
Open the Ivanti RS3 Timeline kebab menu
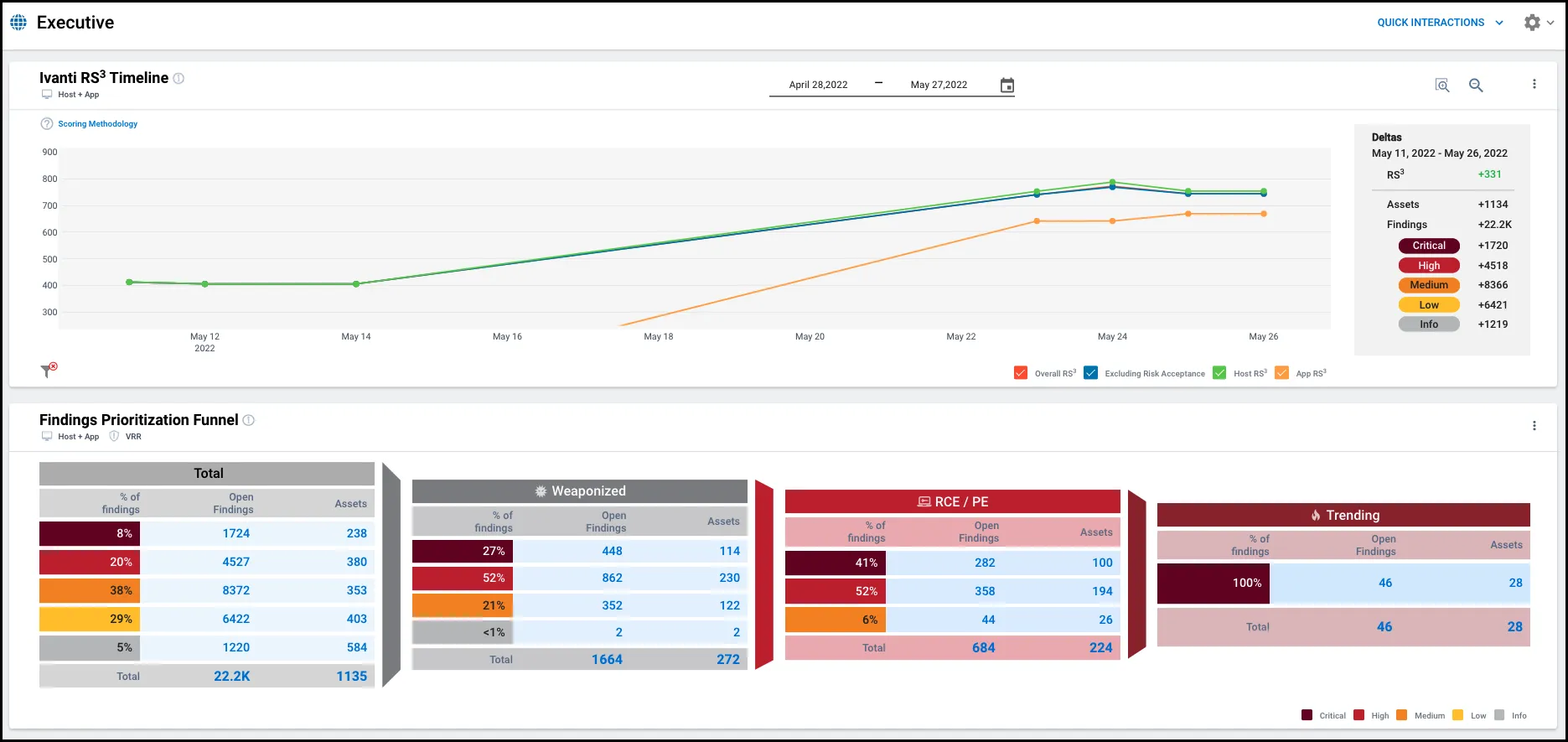[1534, 84]
